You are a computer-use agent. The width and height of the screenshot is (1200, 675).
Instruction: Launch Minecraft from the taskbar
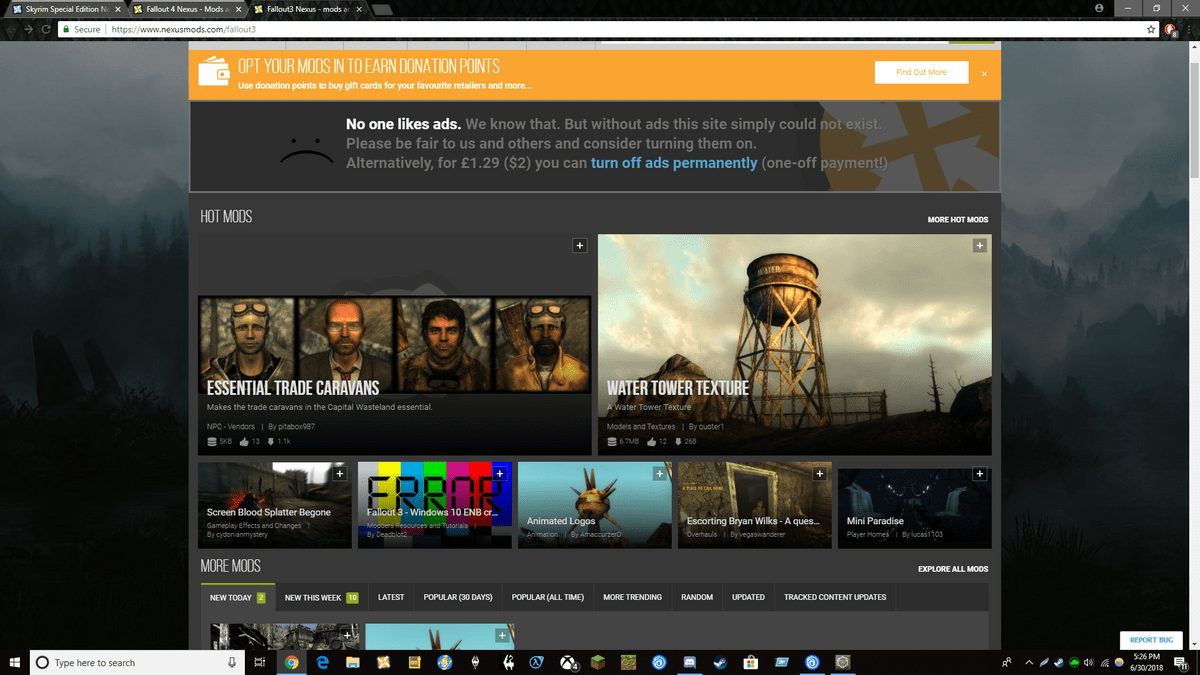(599, 662)
